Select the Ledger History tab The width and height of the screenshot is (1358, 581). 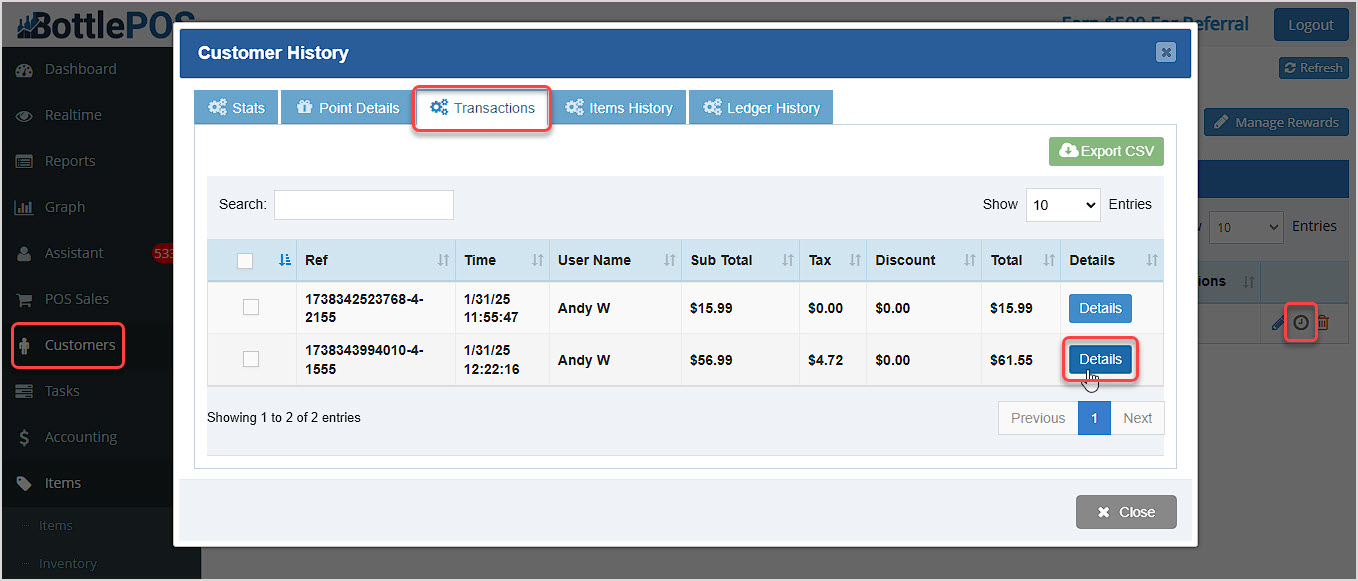760,107
